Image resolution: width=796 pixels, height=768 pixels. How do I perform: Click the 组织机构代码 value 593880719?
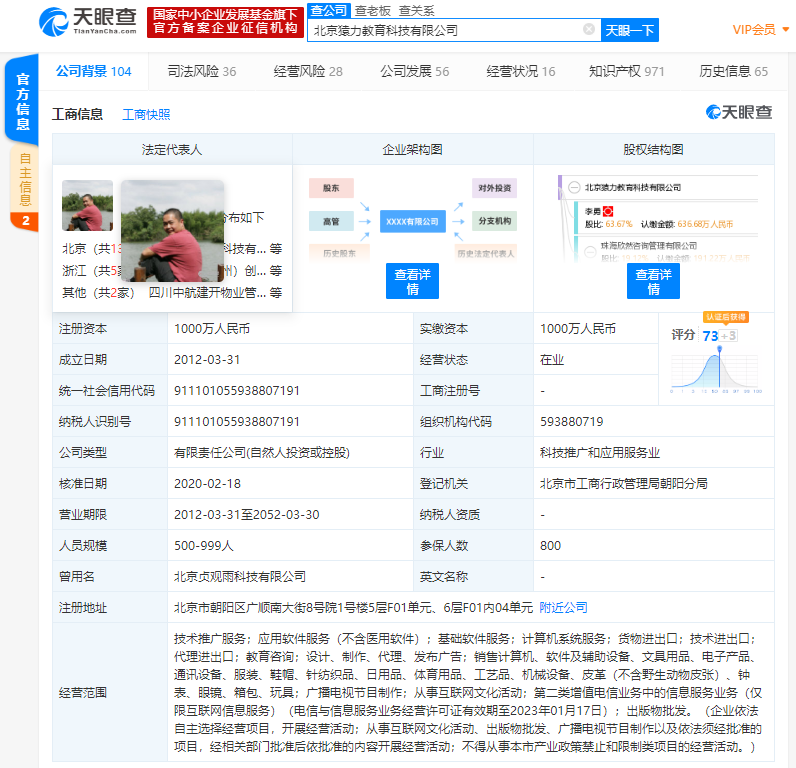click(x=572, y=421)
